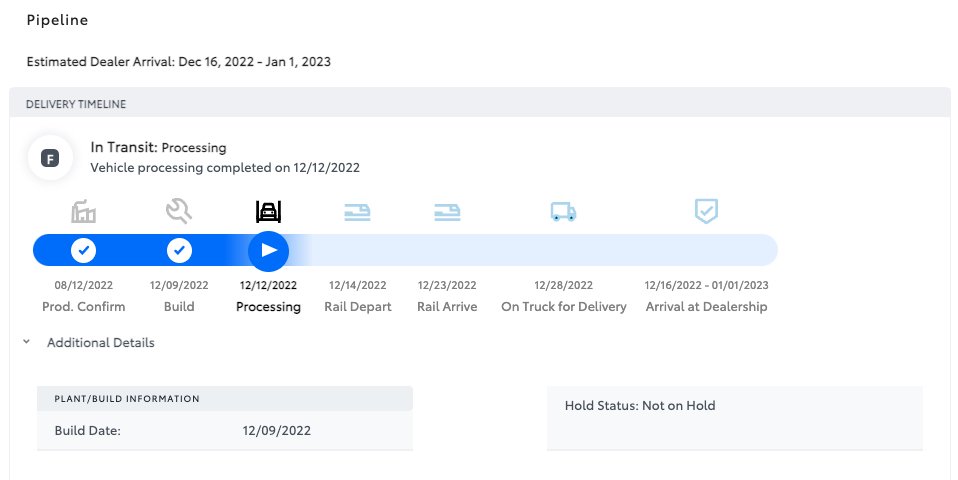Screen dimensions: 958x480
Task: Click the Build completed checkmark circle
Action: coord(179,250)
